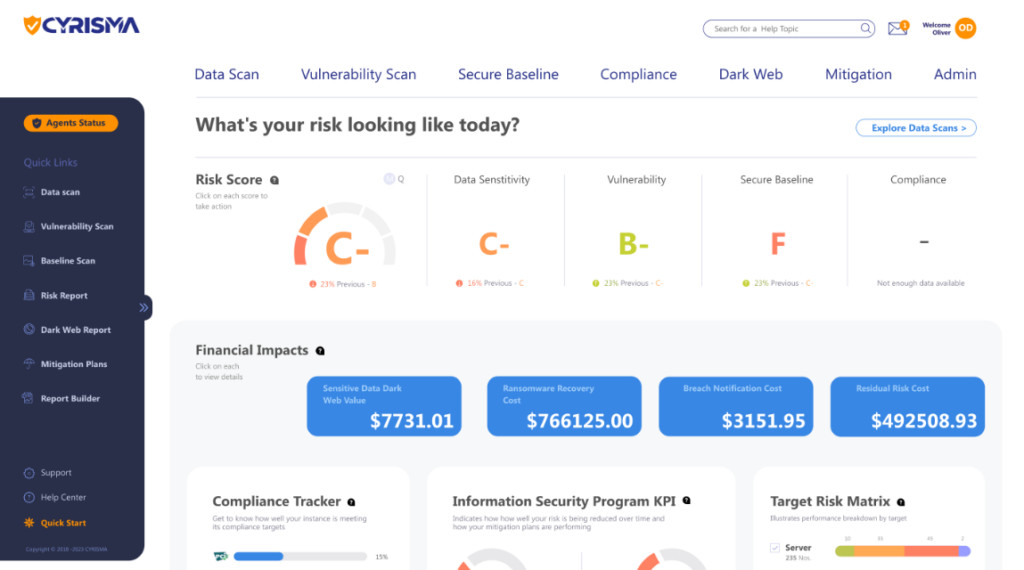Open the OD user avatar

(965, 28)
